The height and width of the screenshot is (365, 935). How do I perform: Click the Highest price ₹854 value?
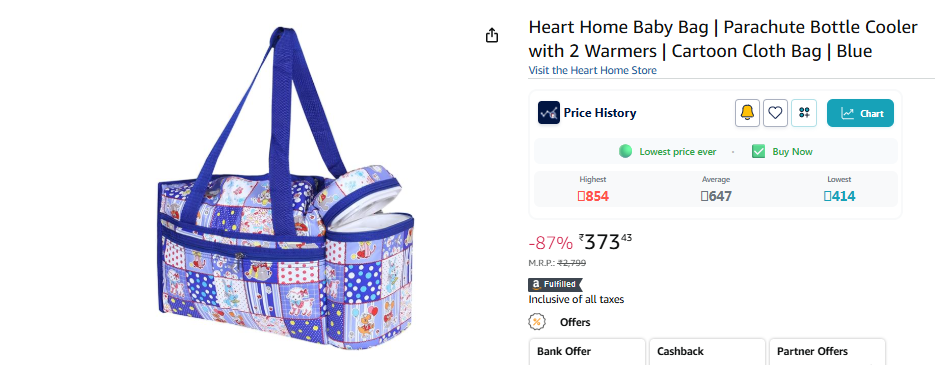[x=593, y=196]
